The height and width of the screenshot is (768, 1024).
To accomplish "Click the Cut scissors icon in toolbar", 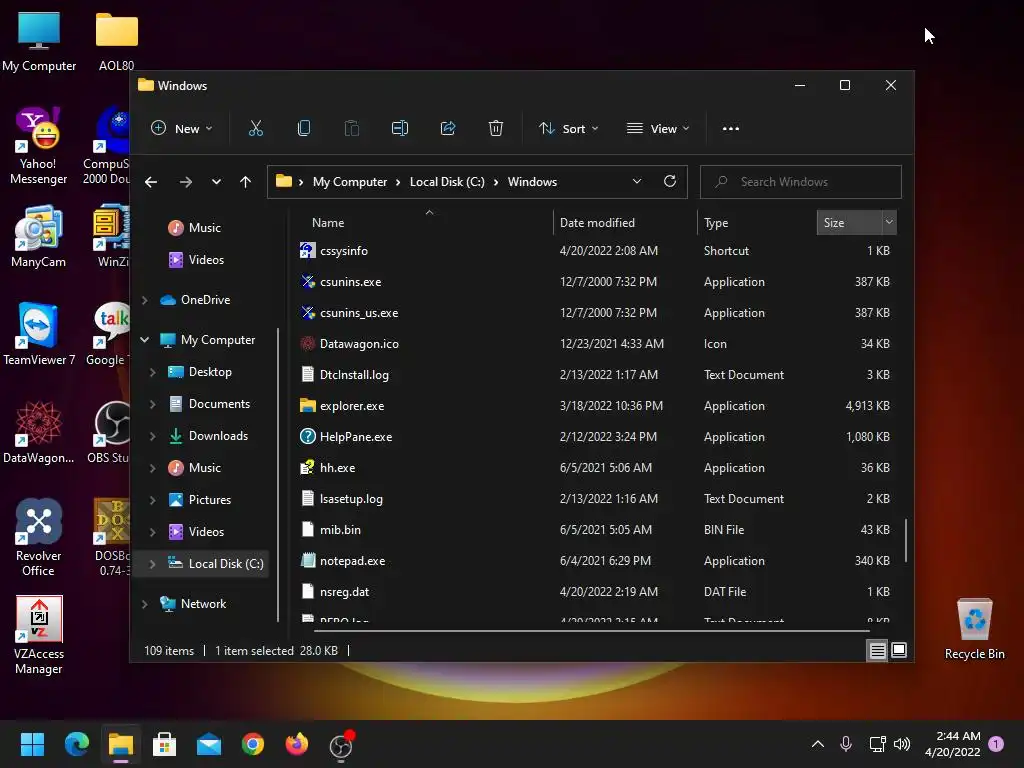I will 255,129.
